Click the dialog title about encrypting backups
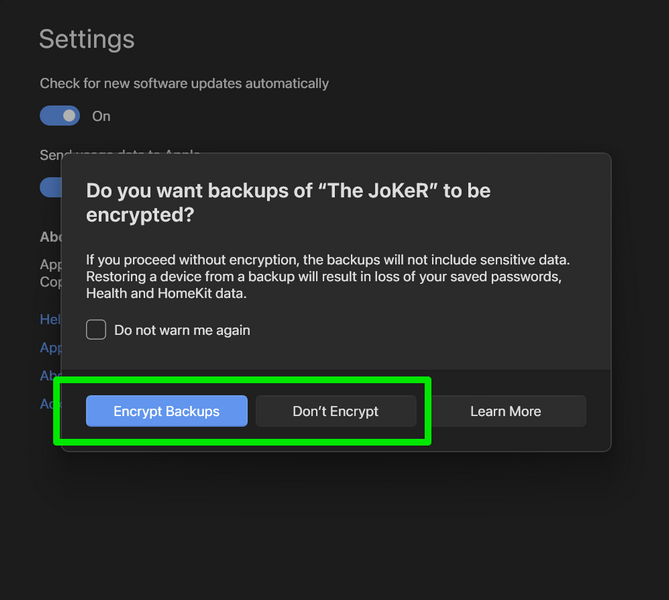Screen dimensions: 669x600 pyautogui.click(x=288, y=201)
